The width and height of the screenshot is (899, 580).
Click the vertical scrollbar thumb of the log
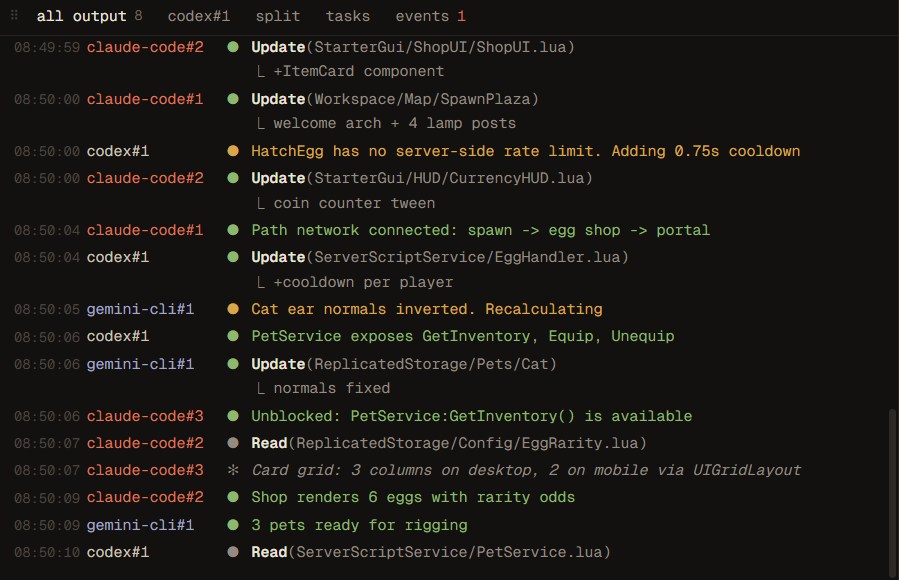[x=892, y=493]
